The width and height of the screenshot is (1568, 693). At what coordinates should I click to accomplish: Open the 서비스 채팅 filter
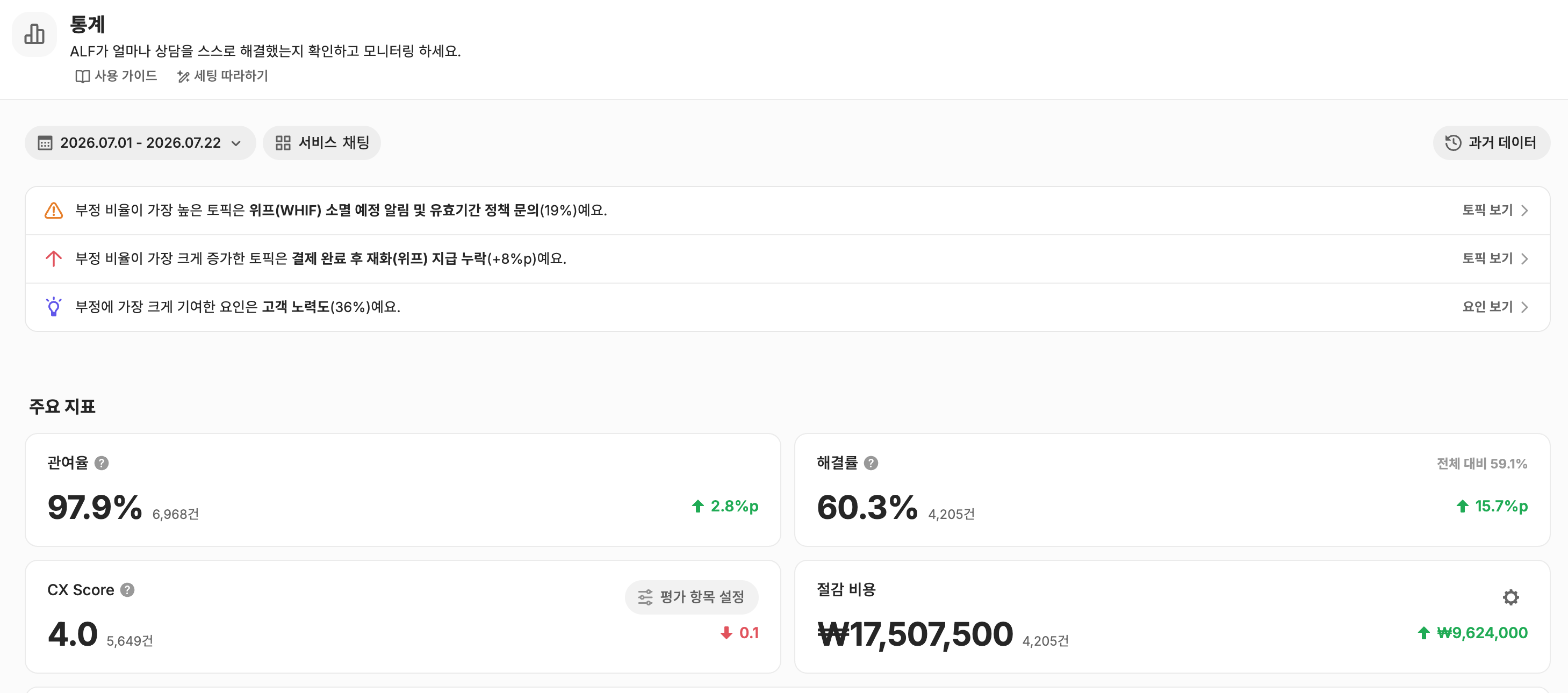point(322,143)
